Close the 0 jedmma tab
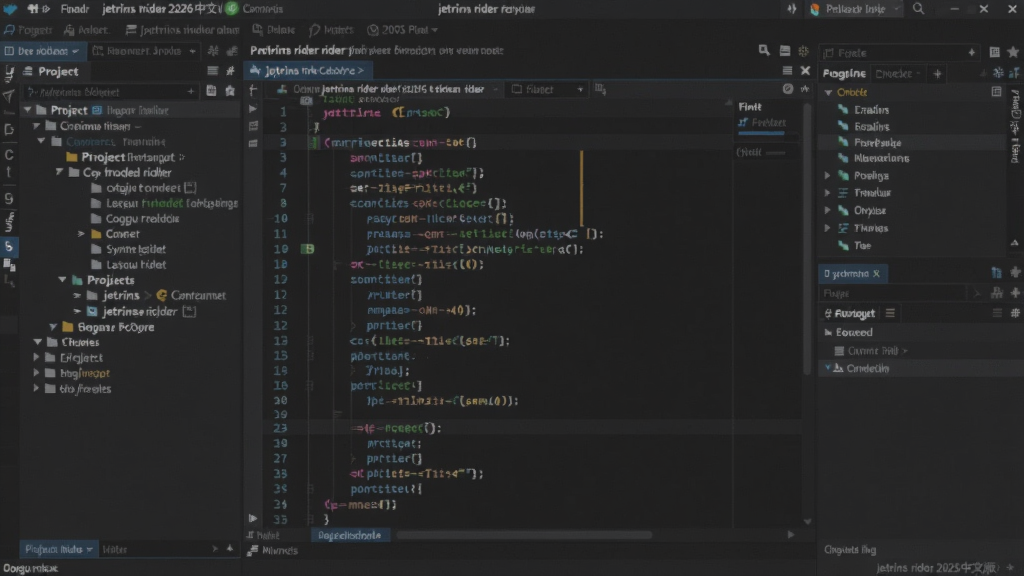 tap(876, 274)
